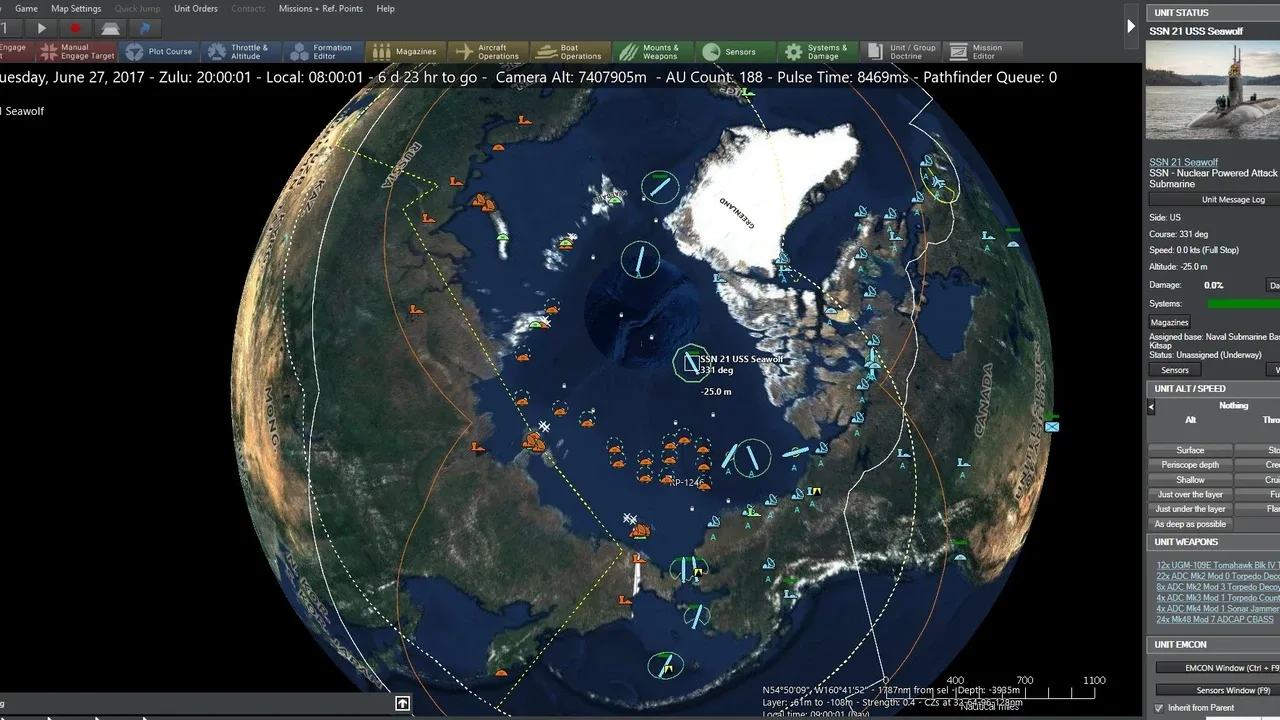The image size is (1280, 720).
Task: Open Boat Operations
Action: 570,52
